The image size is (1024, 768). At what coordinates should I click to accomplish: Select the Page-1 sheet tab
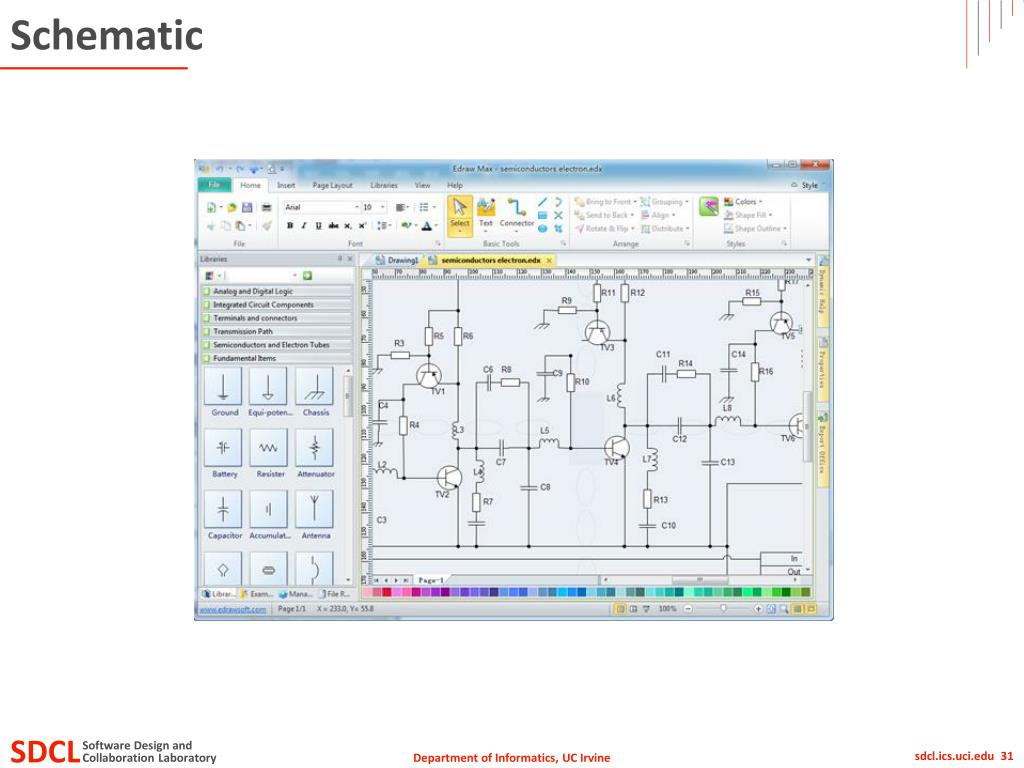point(431,580)
